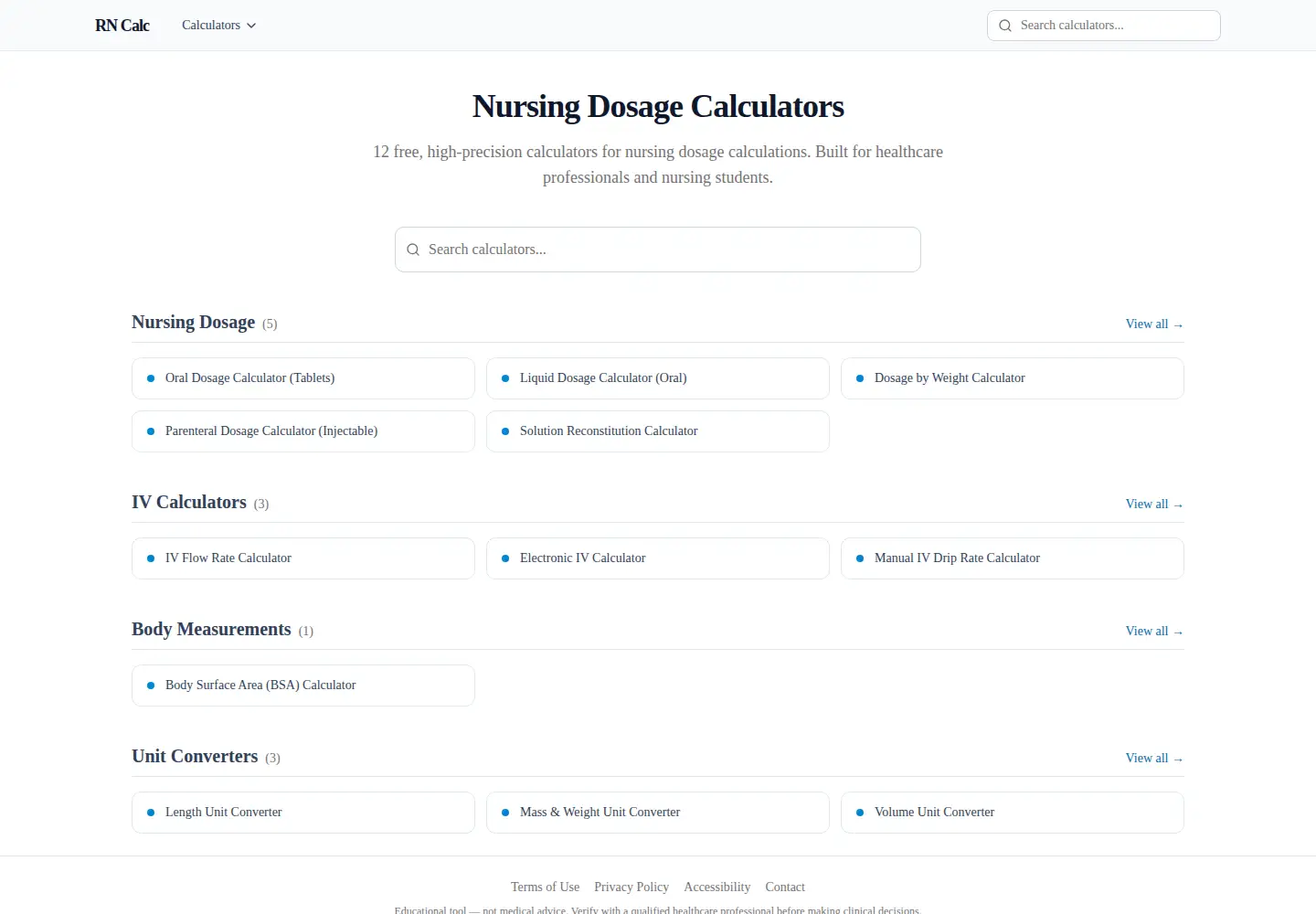
Task: Click the IV Calculators section heading
Action: pos(189,503)
